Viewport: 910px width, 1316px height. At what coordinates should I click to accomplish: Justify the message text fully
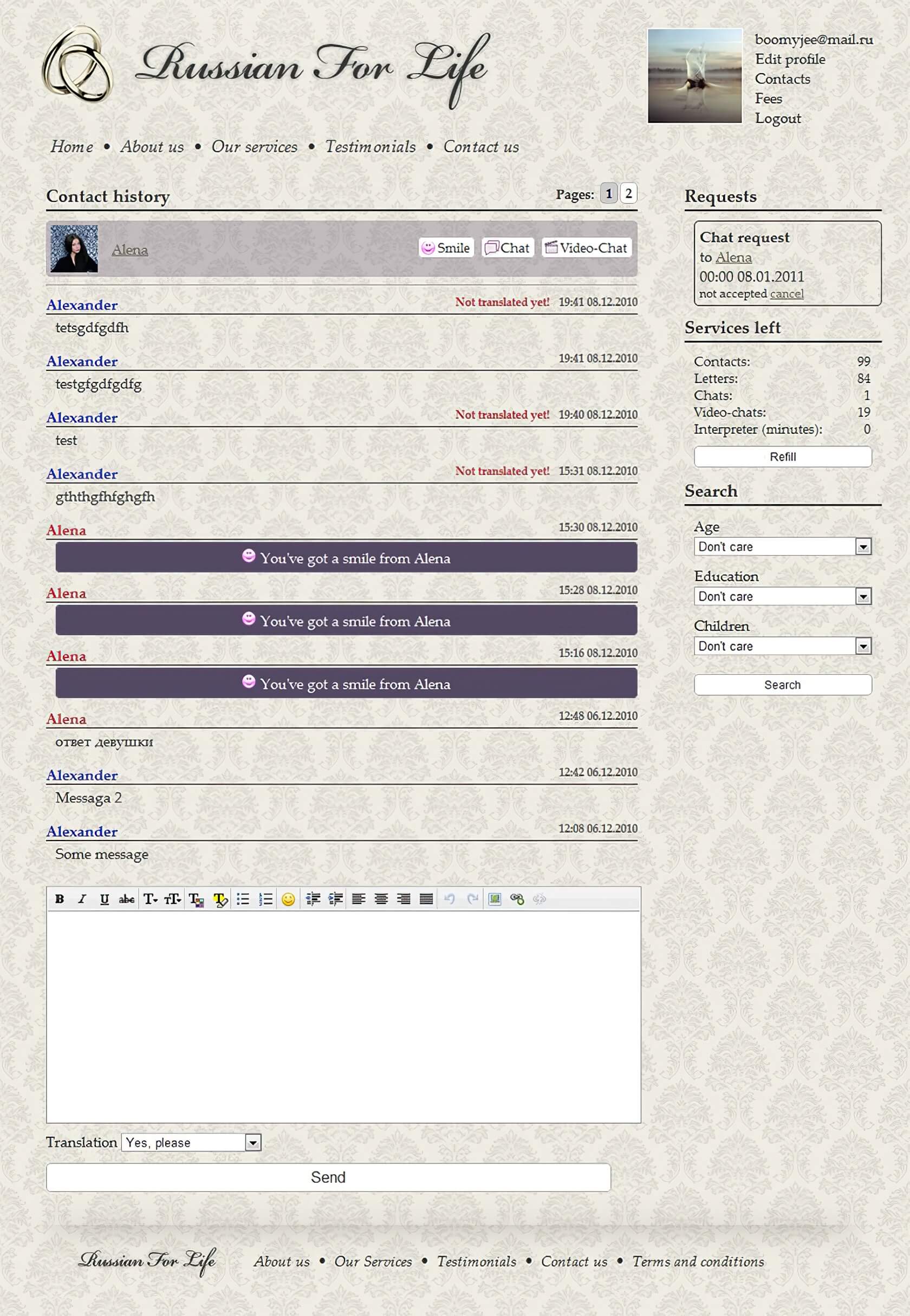426,899
